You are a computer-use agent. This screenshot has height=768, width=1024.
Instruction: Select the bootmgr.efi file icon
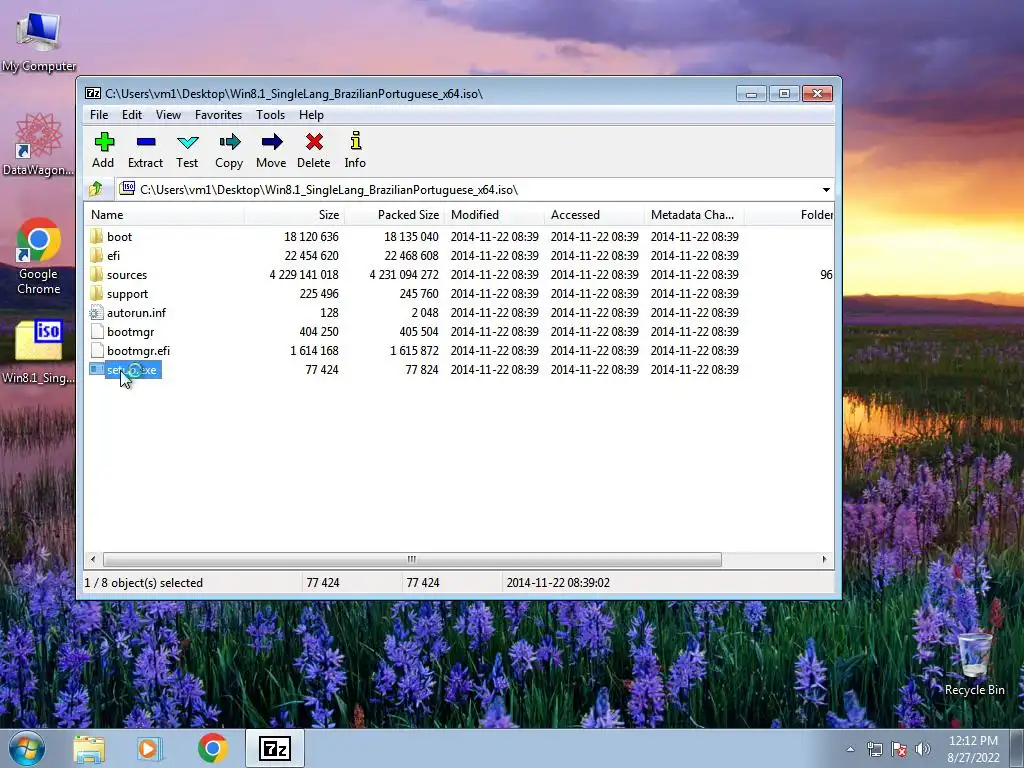pyautogui.click(x=97, y=350)
